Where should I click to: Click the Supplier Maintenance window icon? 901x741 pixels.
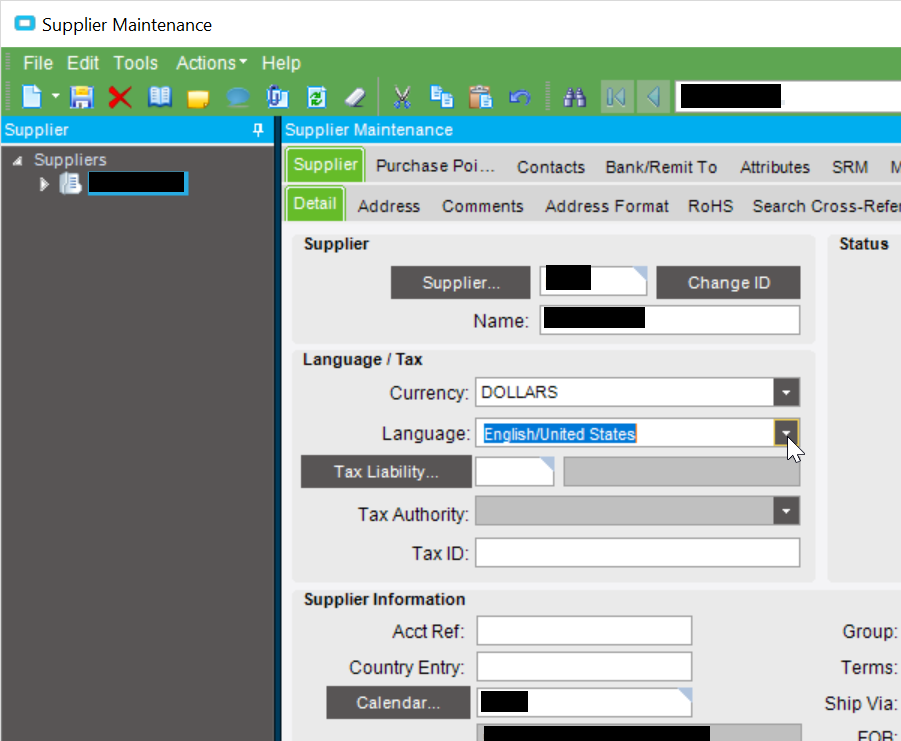tap(25, 24)
